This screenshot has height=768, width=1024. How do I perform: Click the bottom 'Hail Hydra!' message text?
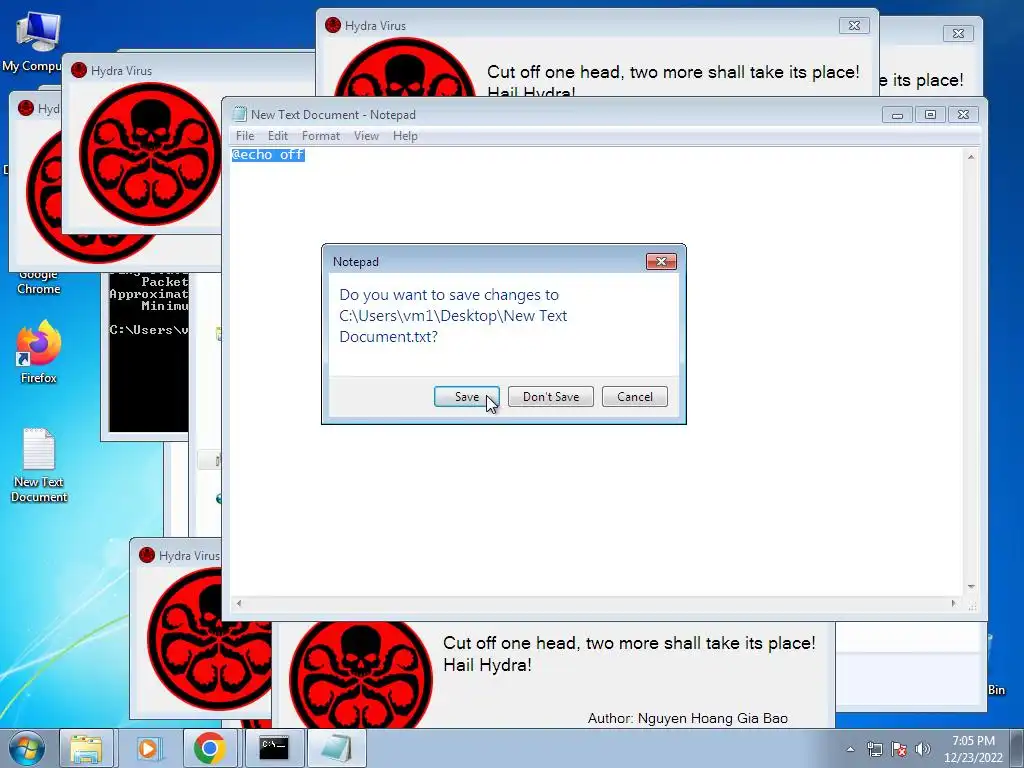pos(487,665)
